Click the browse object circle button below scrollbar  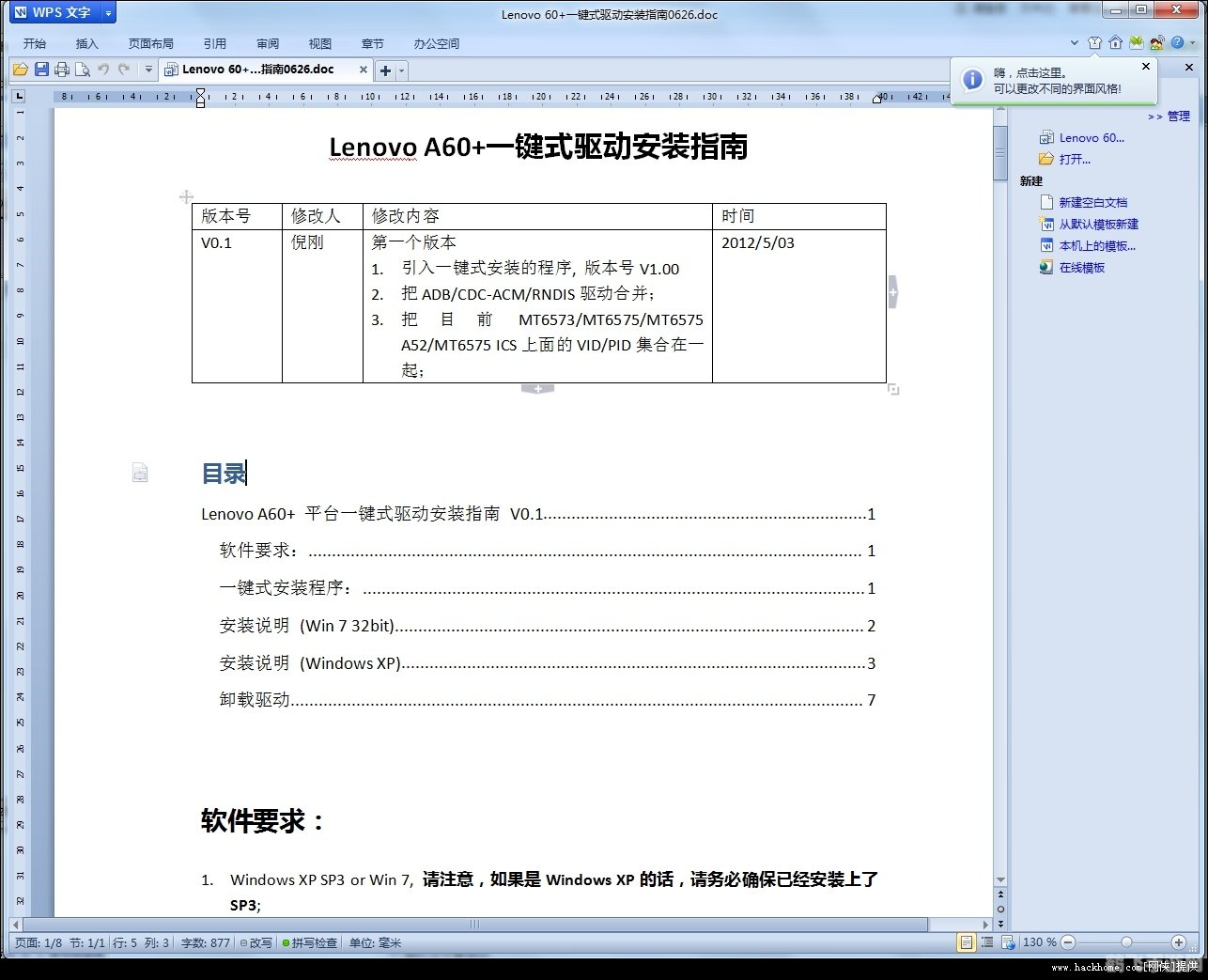[x=1000, y=910]
